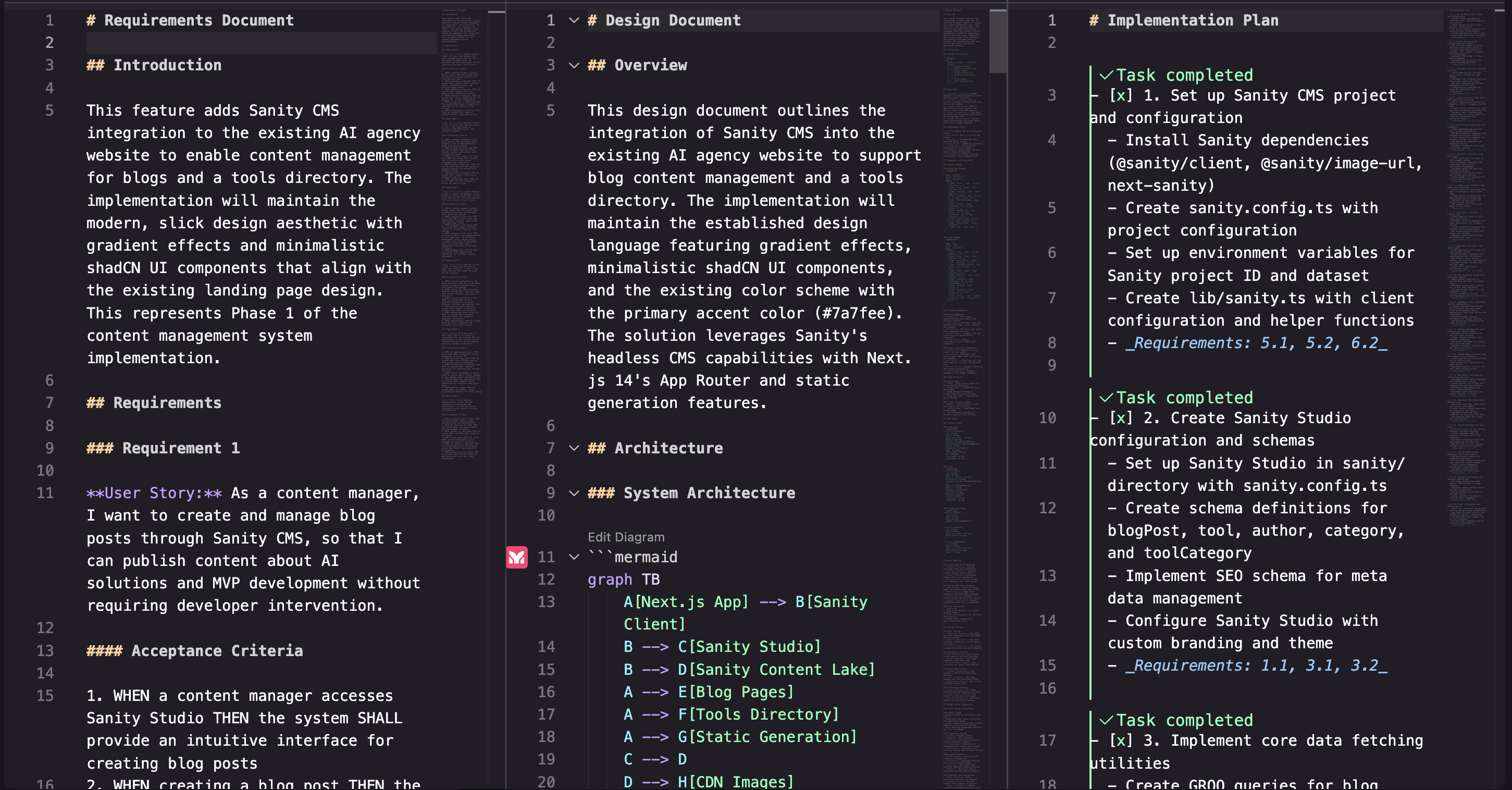Click the 'Create sanity.config.ts with' line
The image size is (1512, 790).
[1243, 208]
